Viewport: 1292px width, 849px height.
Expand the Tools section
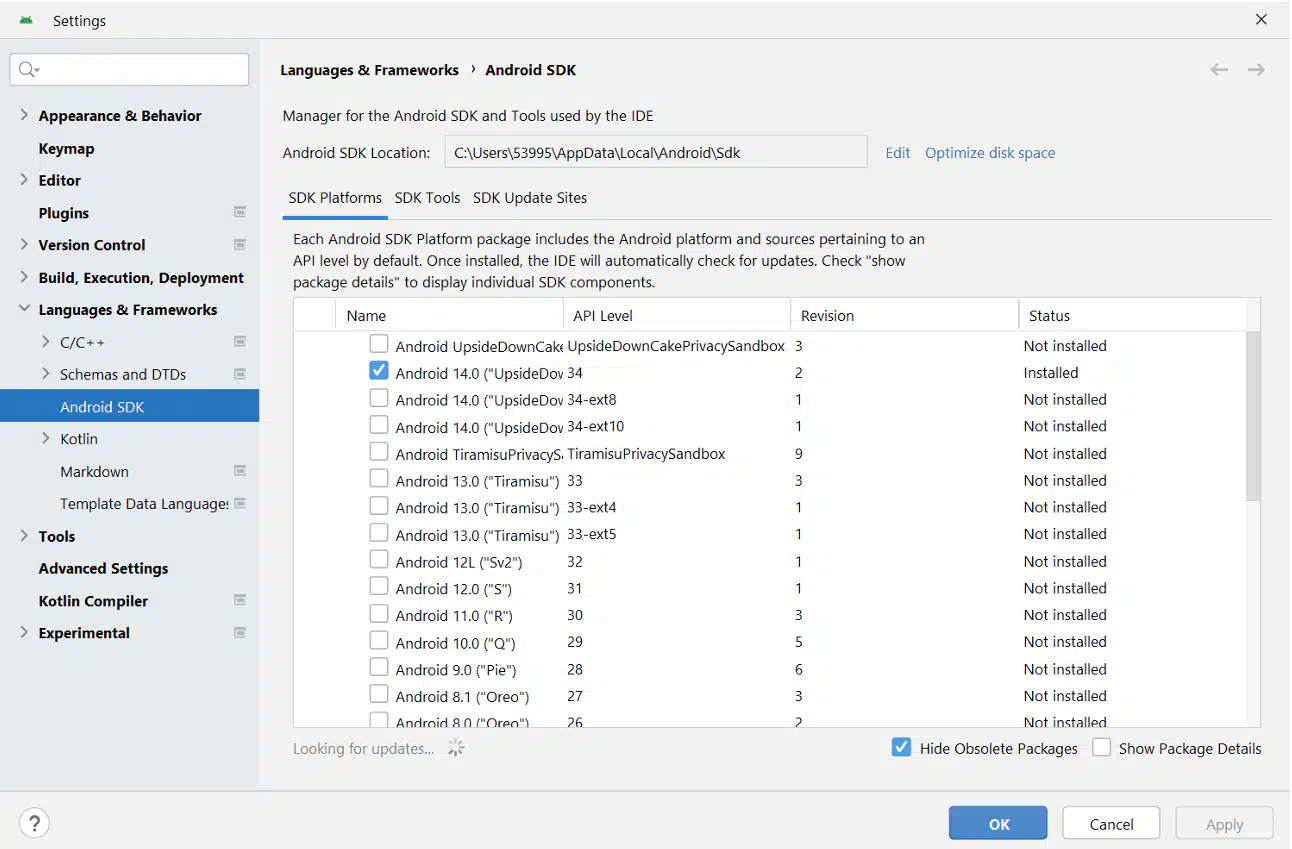pos(24,536)
